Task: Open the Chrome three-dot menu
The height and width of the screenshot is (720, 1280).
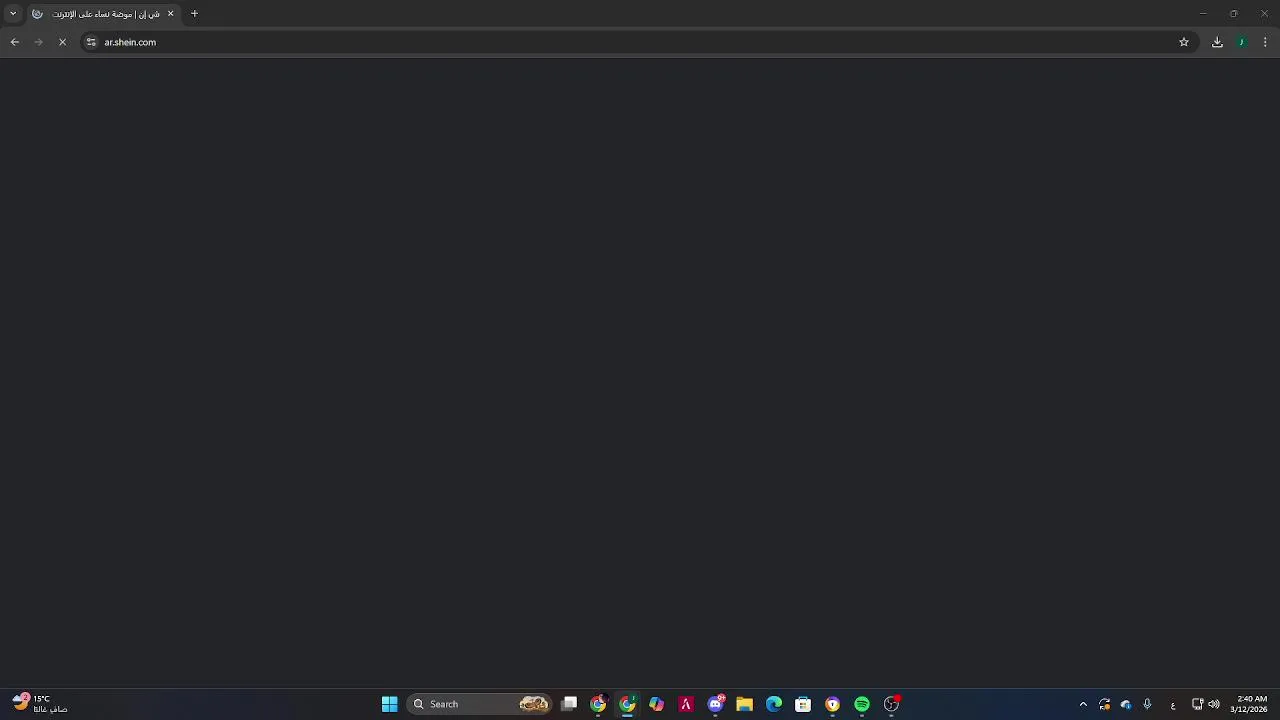Action: click(x=1265, y=42)
